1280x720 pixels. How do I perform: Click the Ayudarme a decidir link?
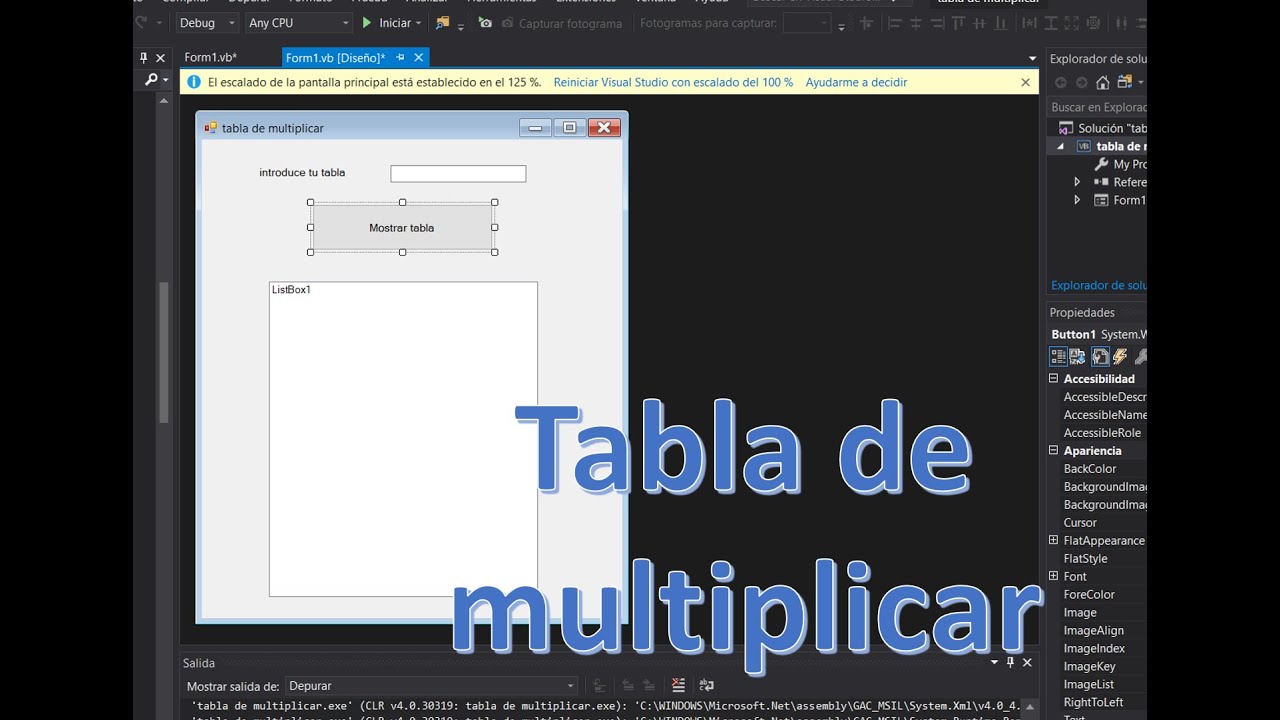pyautogui.click(x=856, y=82)
